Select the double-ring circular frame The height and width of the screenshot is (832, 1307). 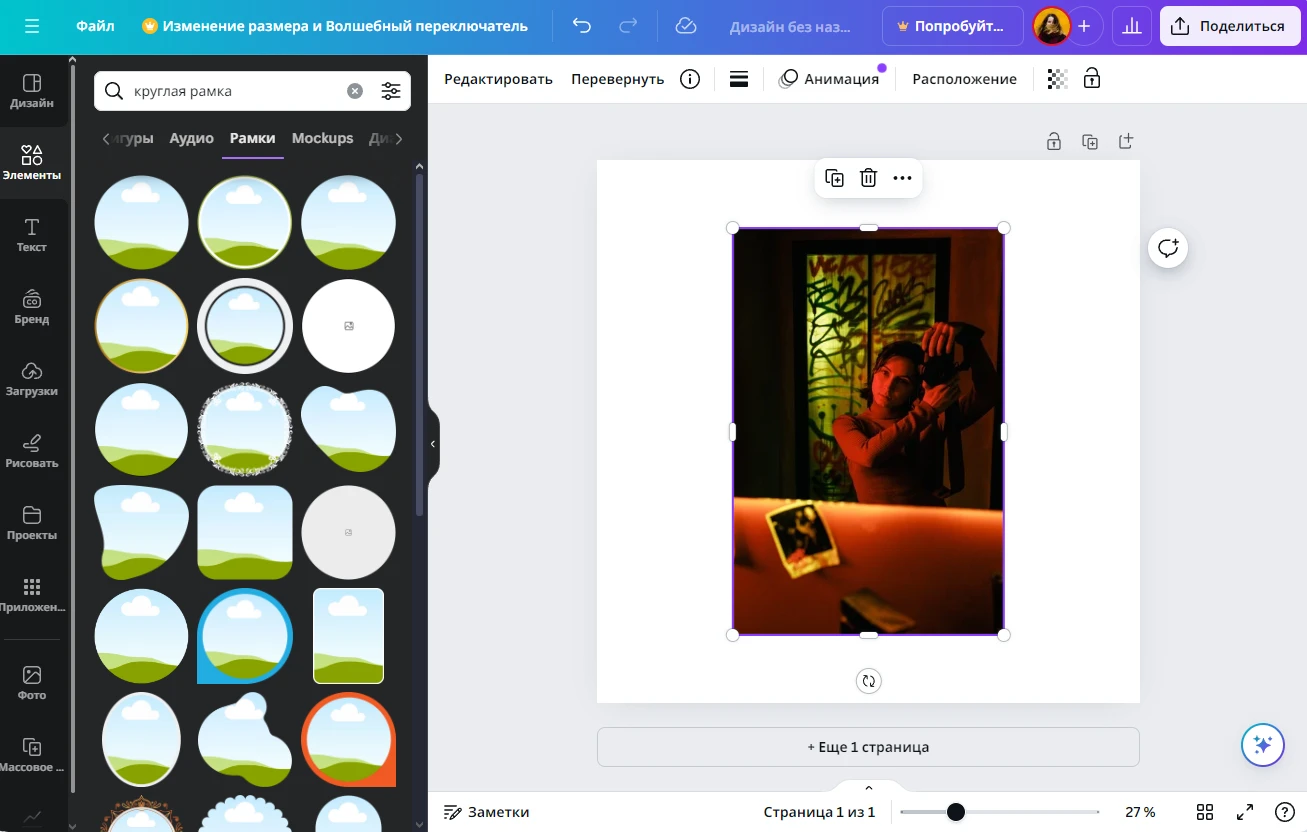tap(245, 326)
